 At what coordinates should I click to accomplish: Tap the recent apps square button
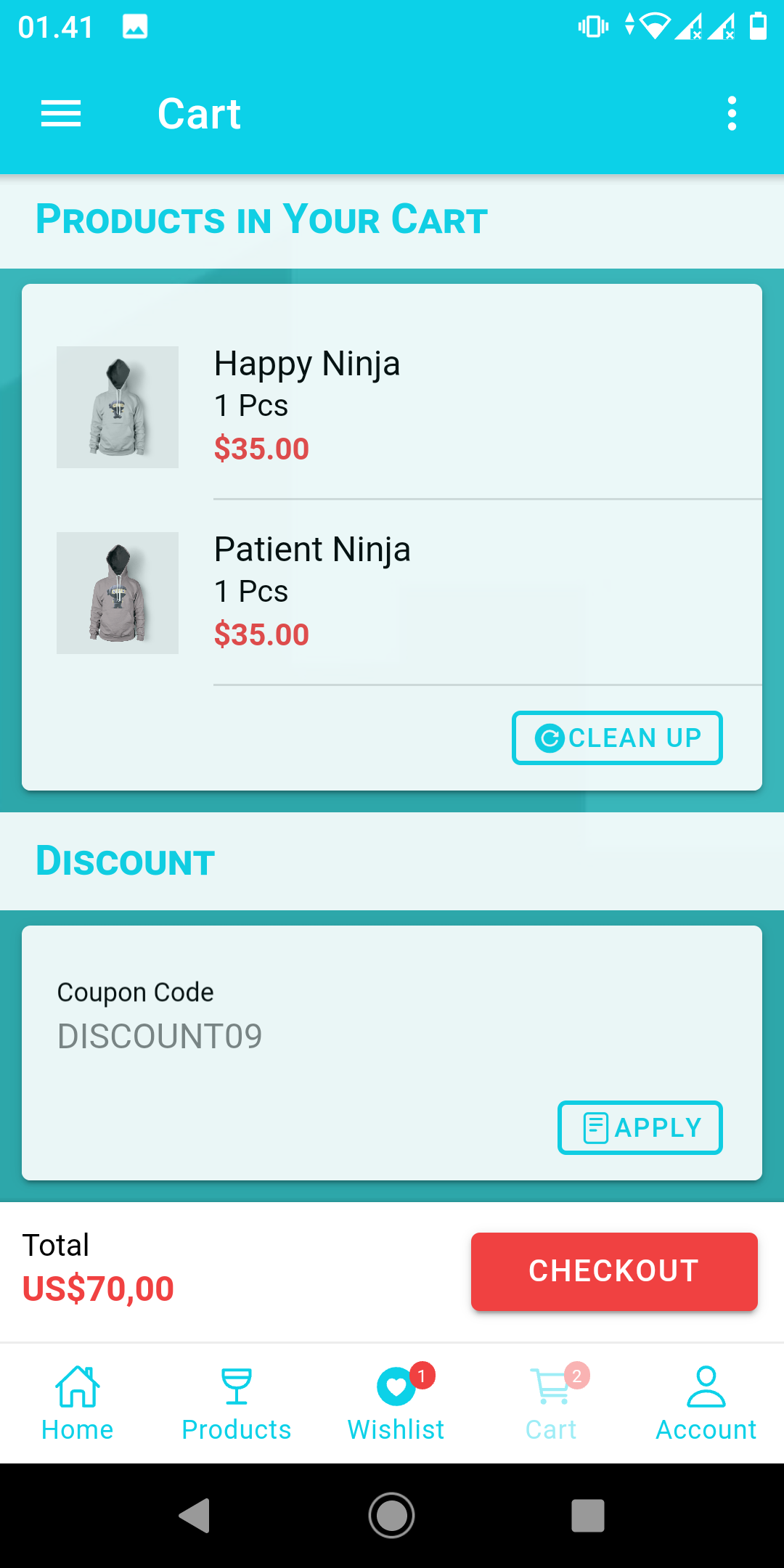[588, 1516]
